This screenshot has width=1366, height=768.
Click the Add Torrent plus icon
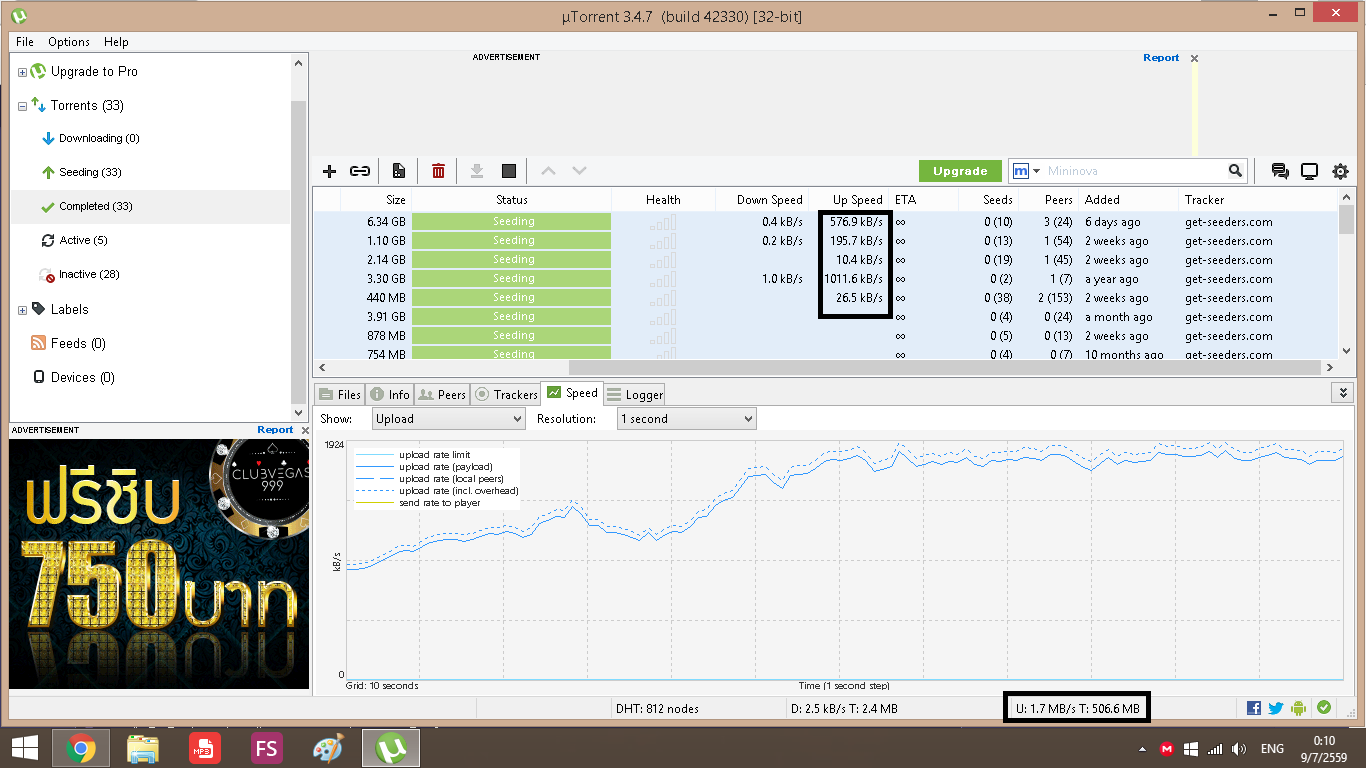[329, 171]
